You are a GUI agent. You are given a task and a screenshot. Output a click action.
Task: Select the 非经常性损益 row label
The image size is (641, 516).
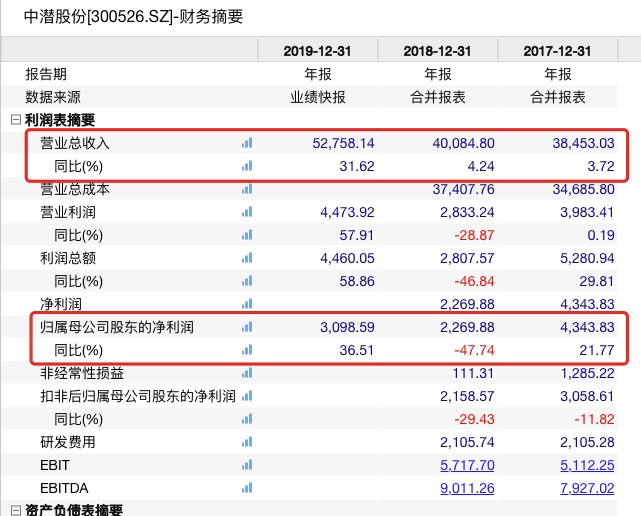82,373
